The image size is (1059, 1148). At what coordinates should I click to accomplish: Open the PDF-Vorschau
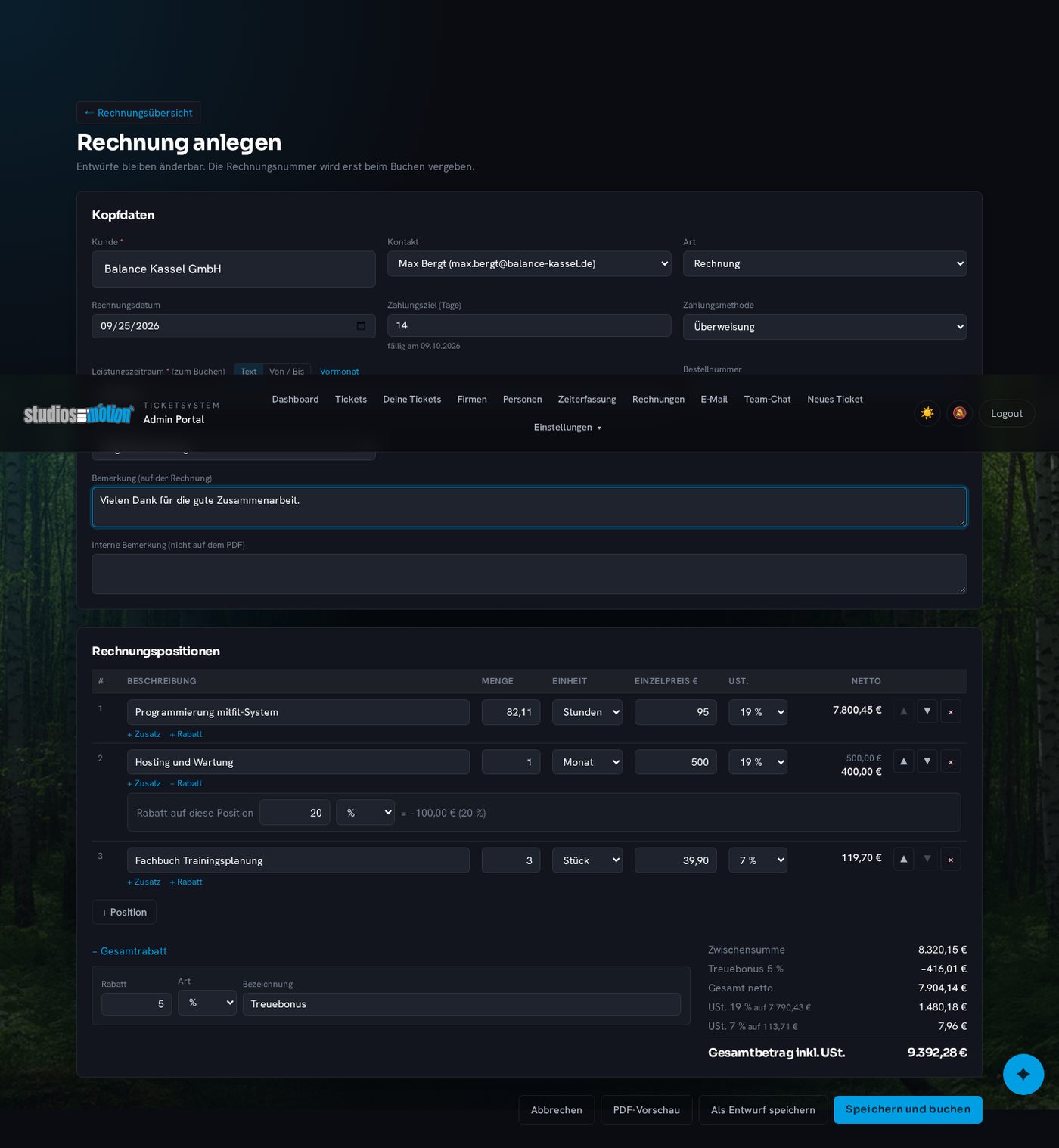click(x=646, y=1110)
